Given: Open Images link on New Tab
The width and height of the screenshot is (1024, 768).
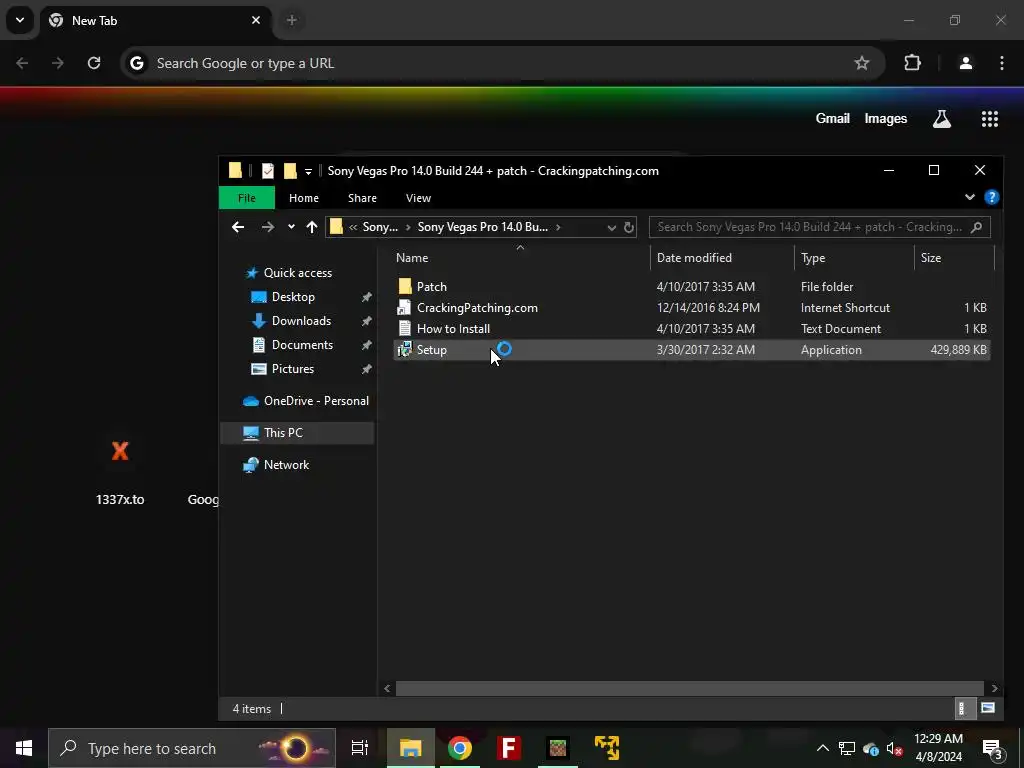Looking at the screenshot, I should click(x=886, y=118).
